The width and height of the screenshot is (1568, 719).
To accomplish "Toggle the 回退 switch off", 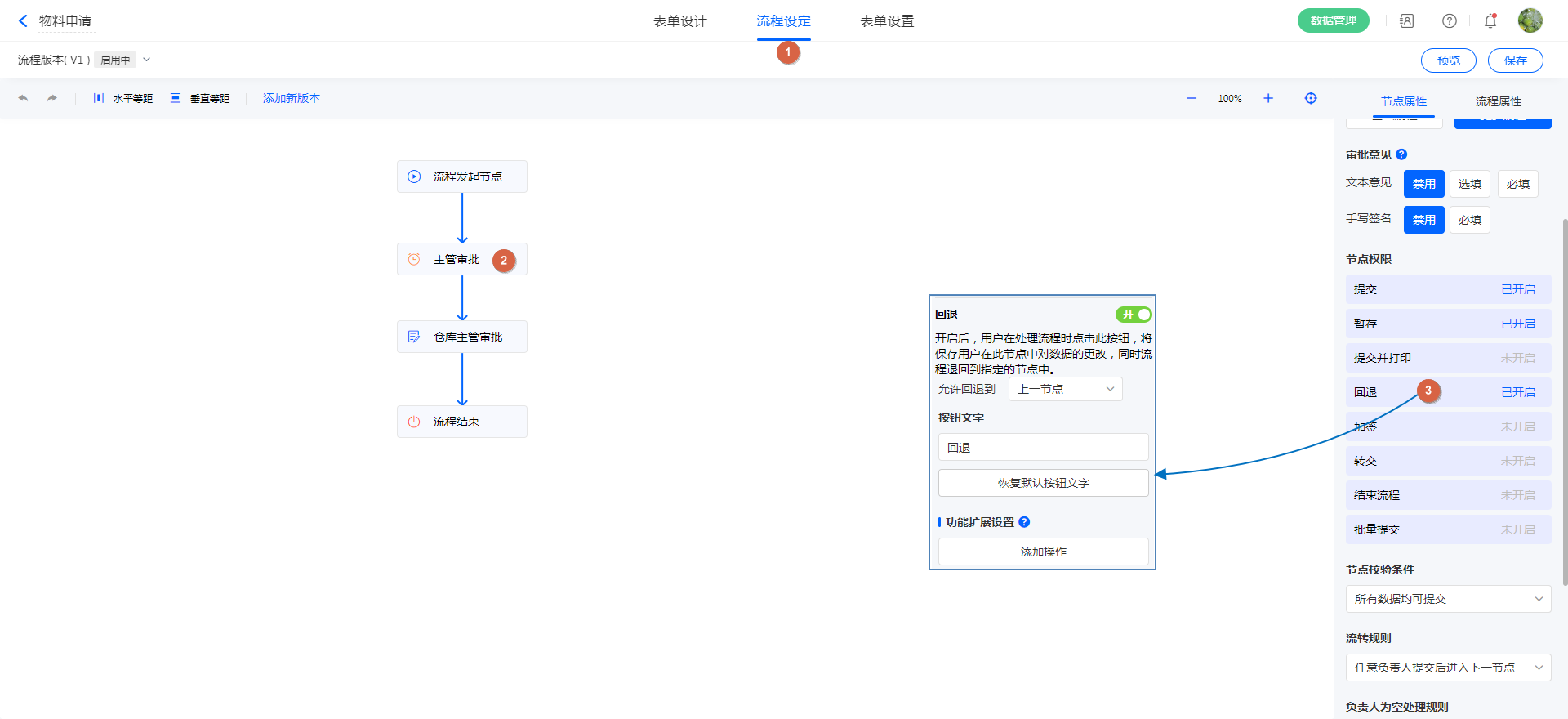I will [1134, 315].
